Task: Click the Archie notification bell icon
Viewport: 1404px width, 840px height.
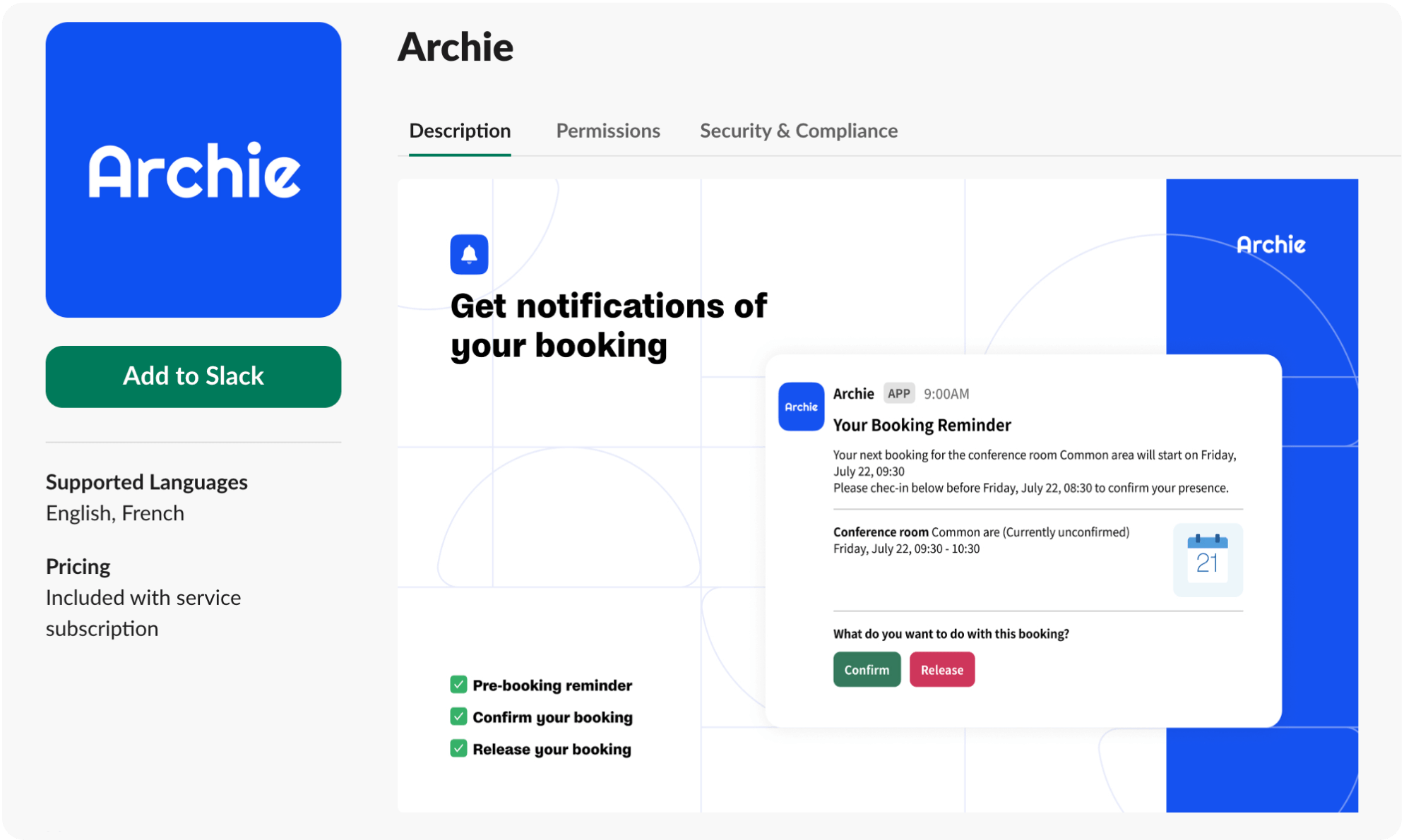Action: pyautogui.click(x=469, y=253)
